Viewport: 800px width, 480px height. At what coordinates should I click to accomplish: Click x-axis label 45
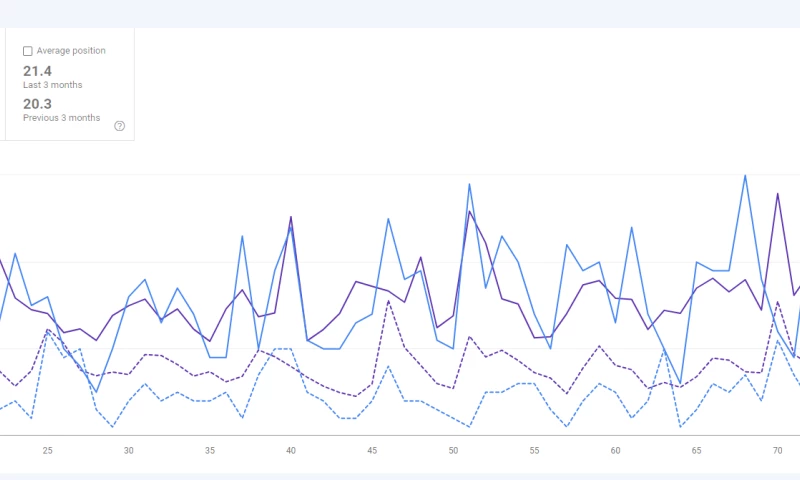(372, 451)
